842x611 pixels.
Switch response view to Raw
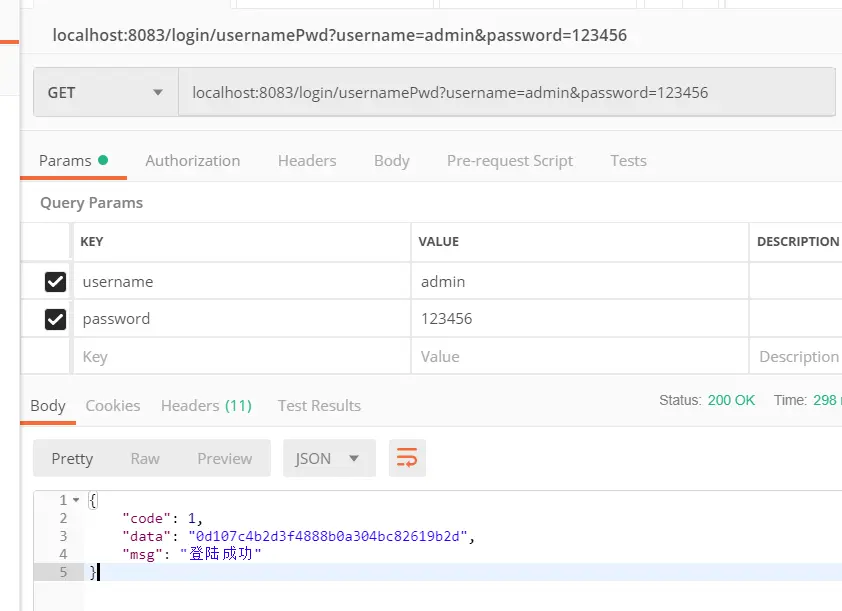pos(145,458)
